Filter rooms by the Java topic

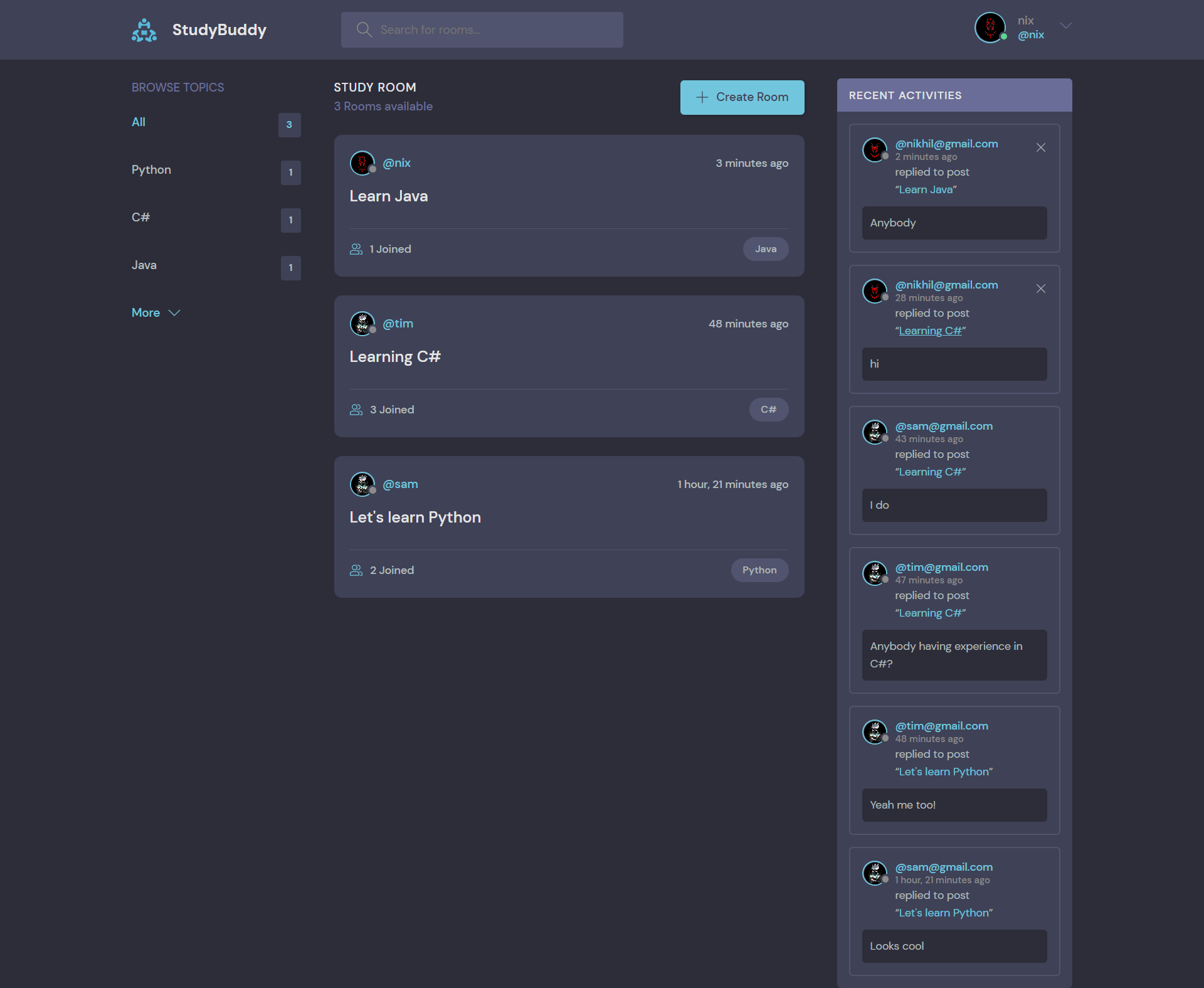(144, 265)
